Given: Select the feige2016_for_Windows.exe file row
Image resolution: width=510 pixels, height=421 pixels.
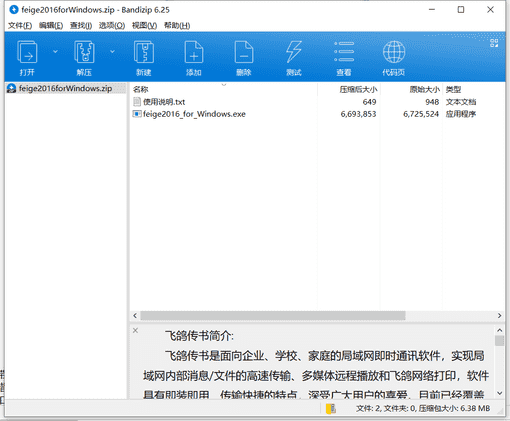Looking at the screenshot, I should coord(317,114).
